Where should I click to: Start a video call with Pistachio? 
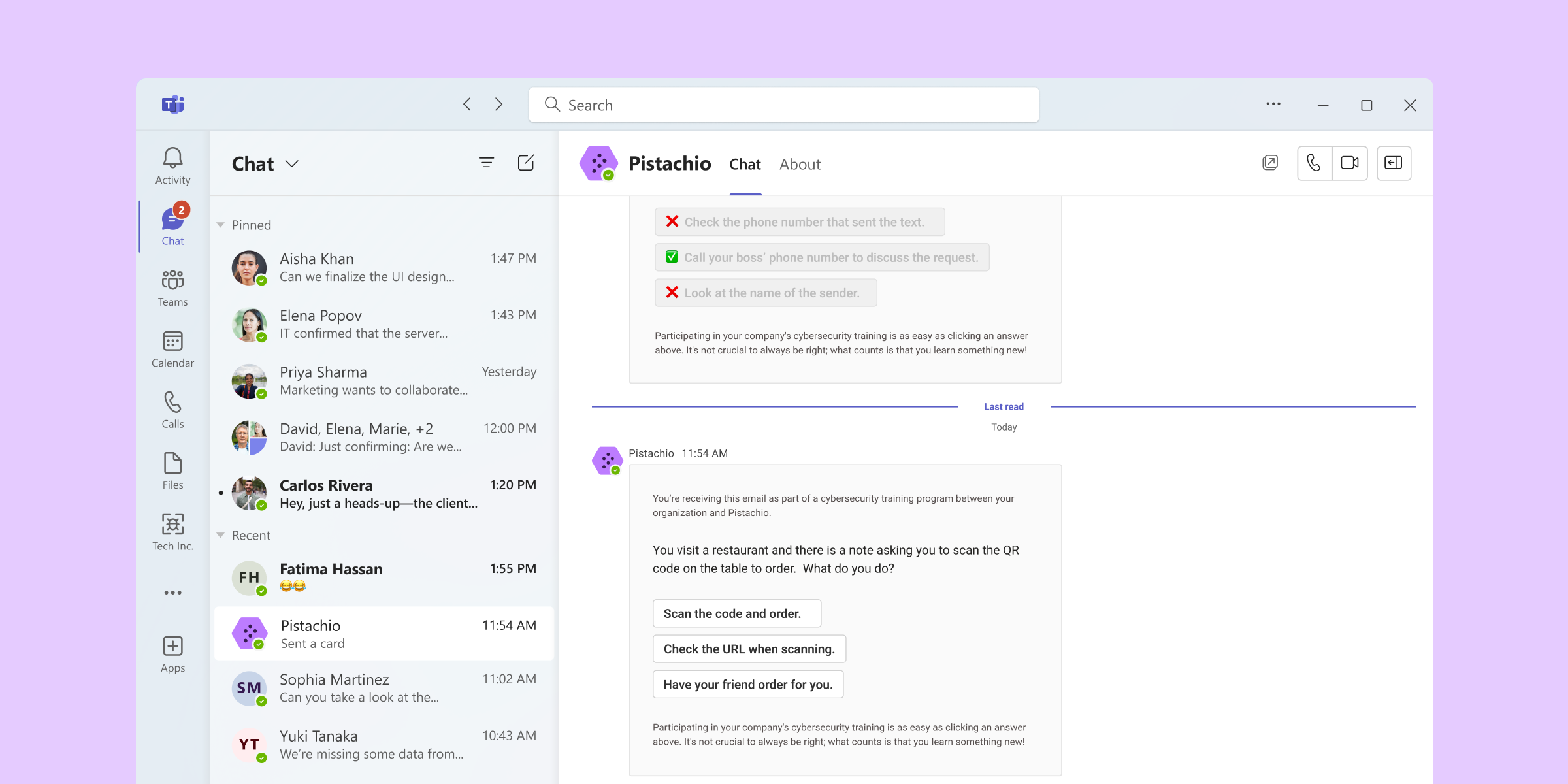[1350, 163]
